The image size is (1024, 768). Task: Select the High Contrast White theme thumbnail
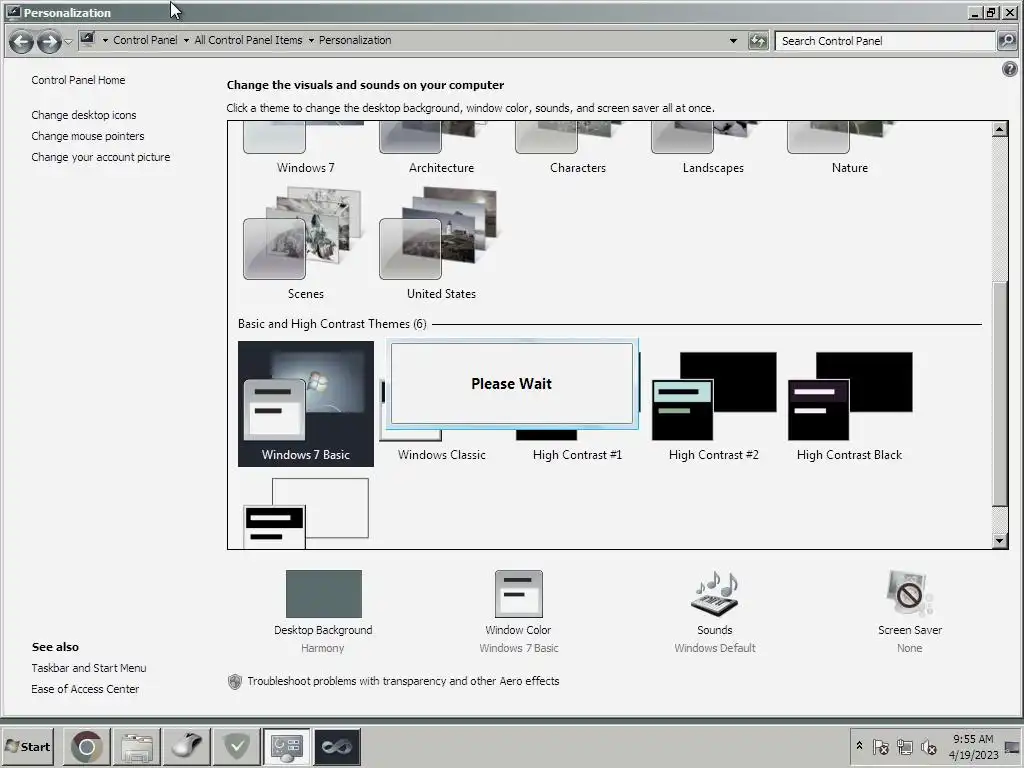[x=306, y=513]
